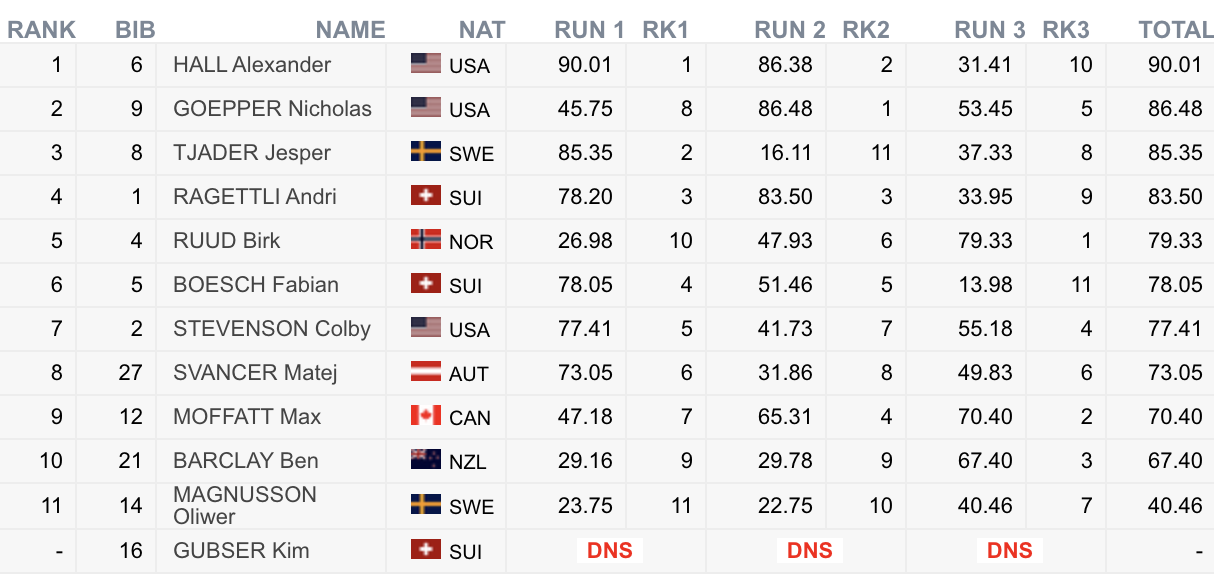Open athlete GOEPPER Nicholas
The width and height of the screenshot is (1214, 580).
(x=272, y=109)
